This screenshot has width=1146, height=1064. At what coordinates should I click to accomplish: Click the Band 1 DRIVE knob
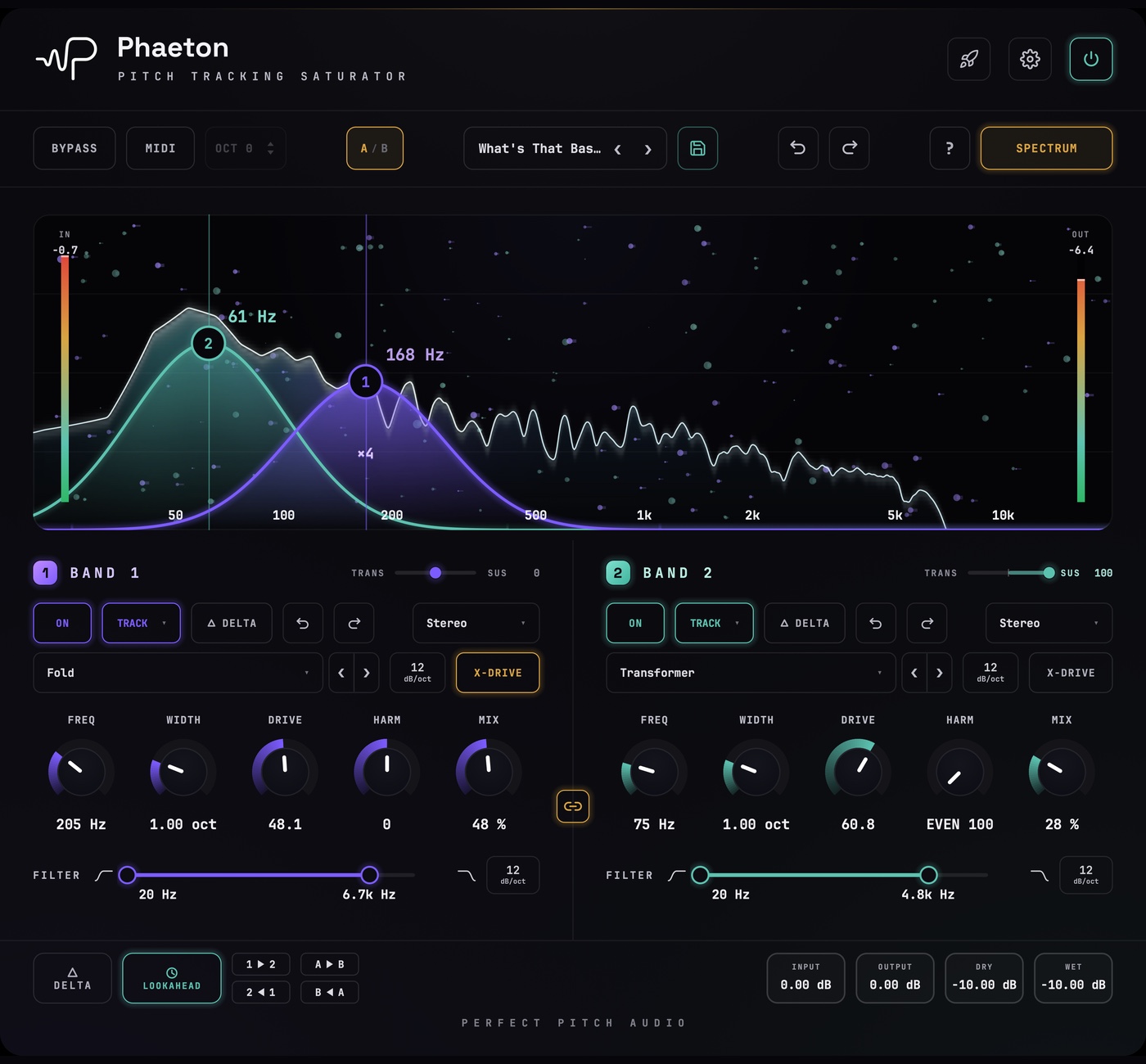click(x=285, y=769)
